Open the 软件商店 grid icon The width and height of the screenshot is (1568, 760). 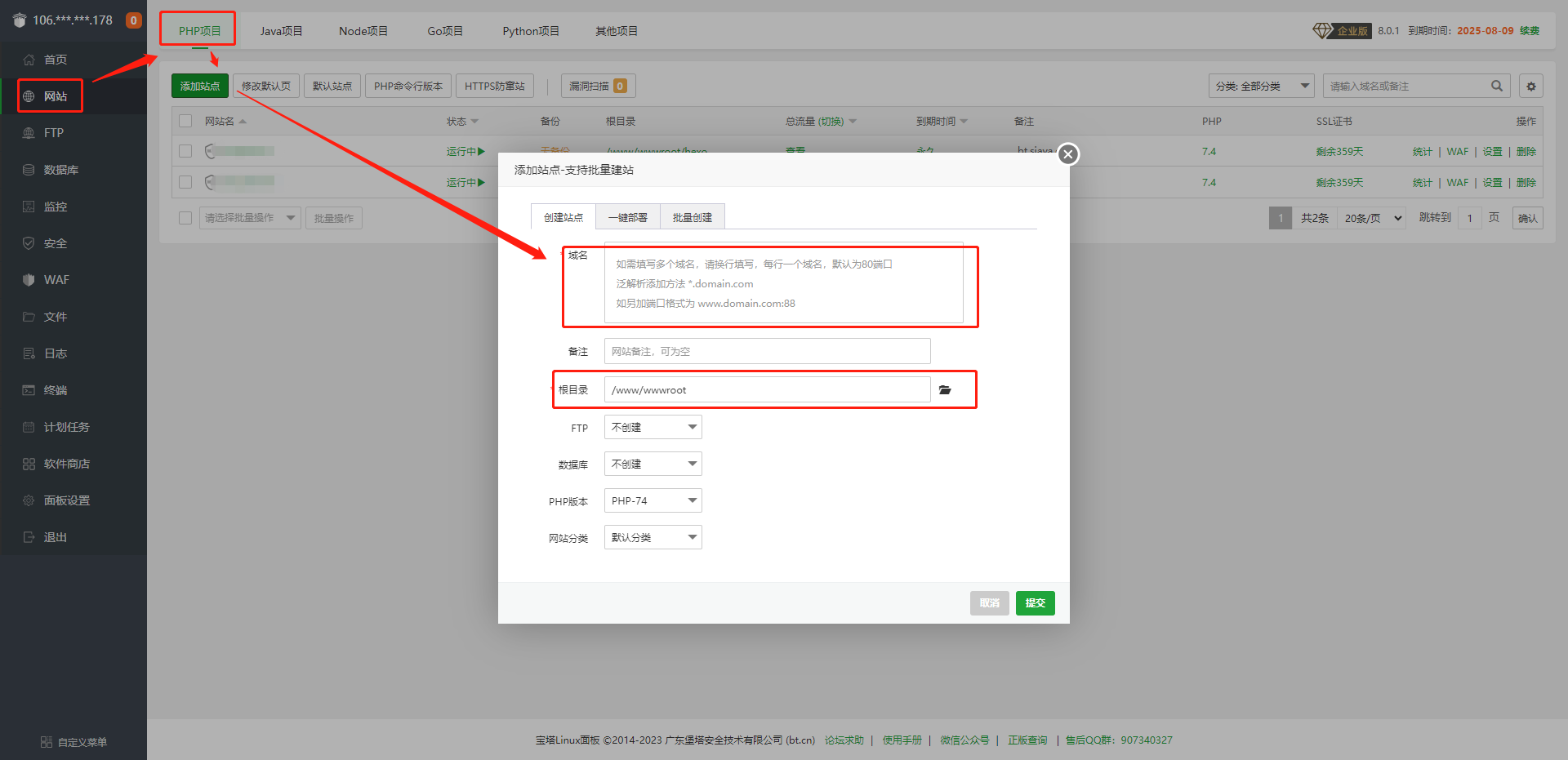[x=29, y=464]
